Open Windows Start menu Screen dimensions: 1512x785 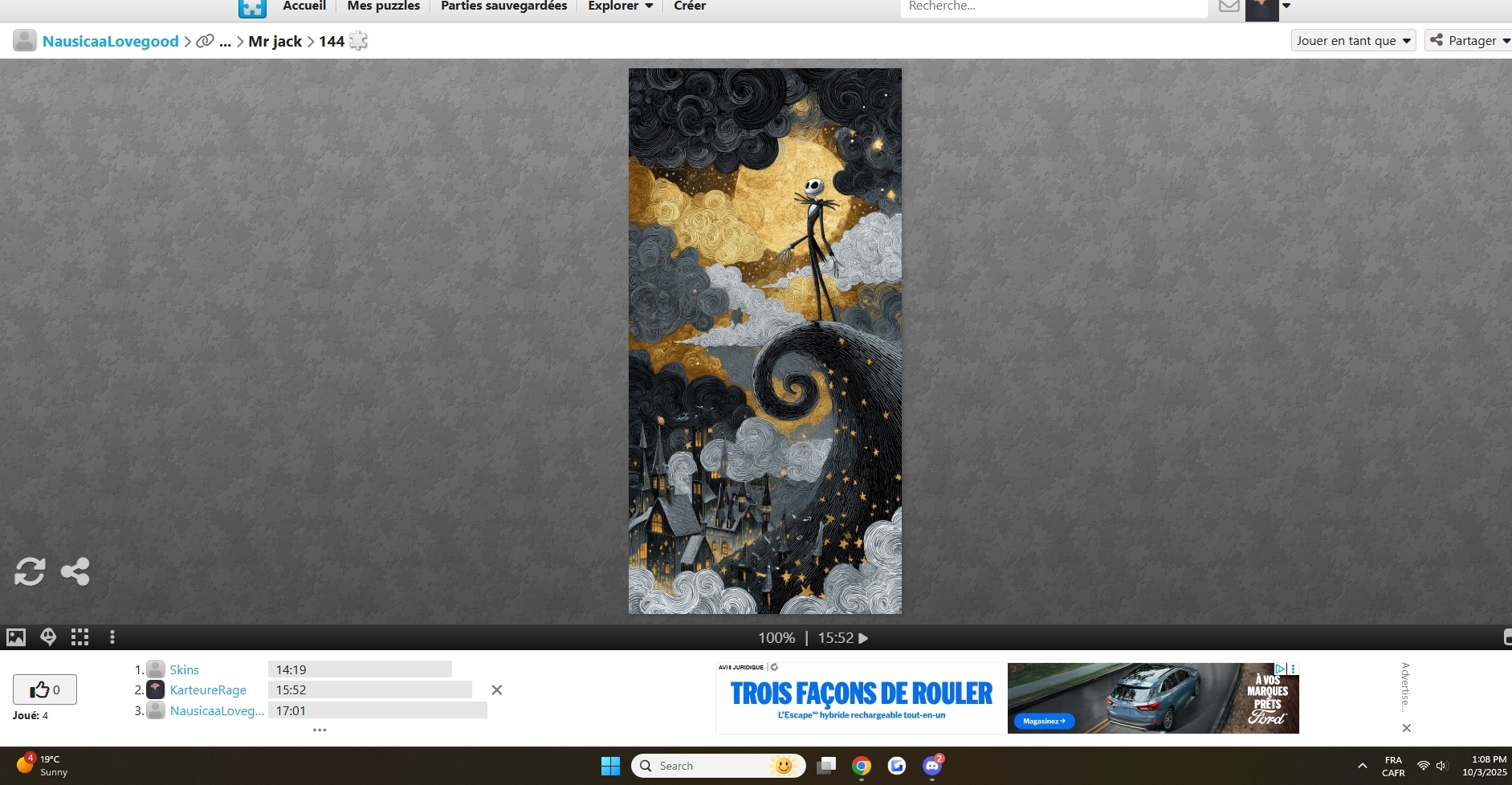[x=610, y=766]
